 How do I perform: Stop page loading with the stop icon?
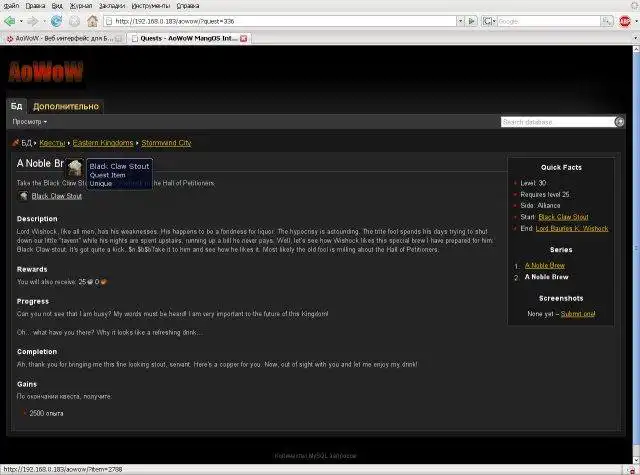pos(74,21)
